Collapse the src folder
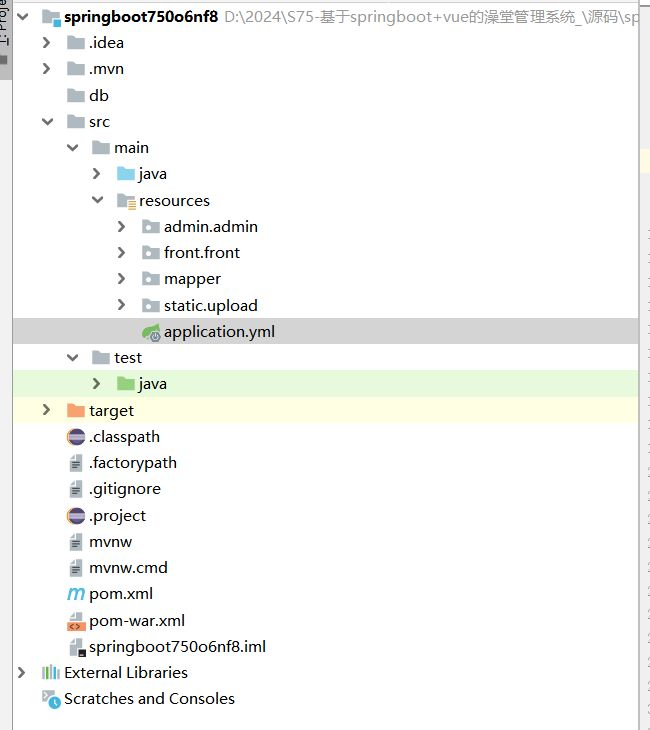This screenshot has height=730, width=650. (x=47, y=122)
